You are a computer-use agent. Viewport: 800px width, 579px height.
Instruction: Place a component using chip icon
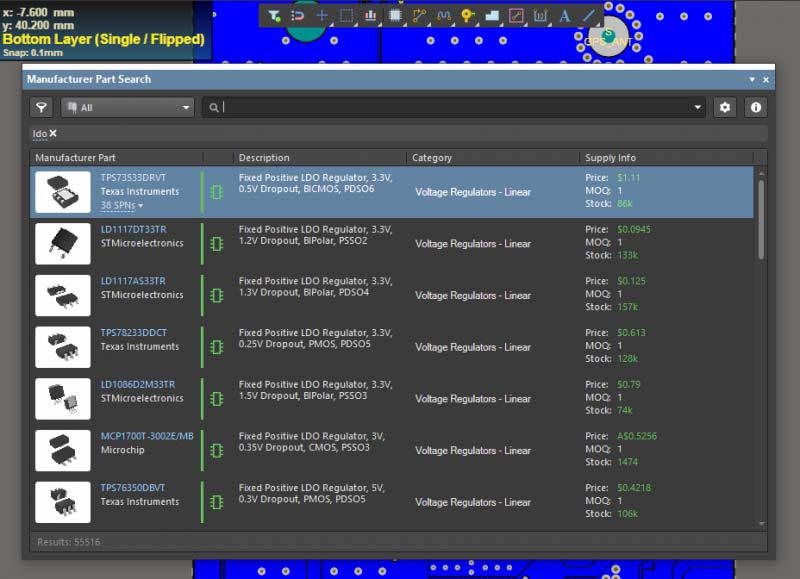pyautogui.click(x=395, y=16)
